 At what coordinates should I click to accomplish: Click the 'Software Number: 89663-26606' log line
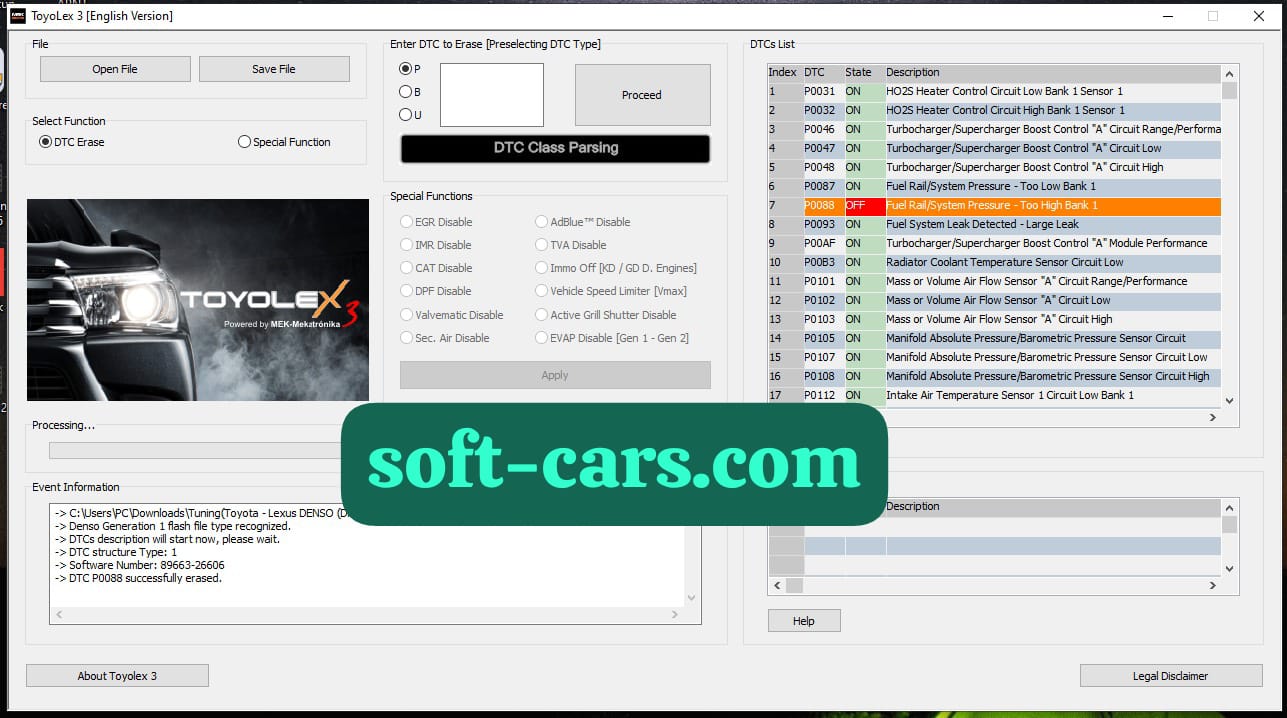140,565
